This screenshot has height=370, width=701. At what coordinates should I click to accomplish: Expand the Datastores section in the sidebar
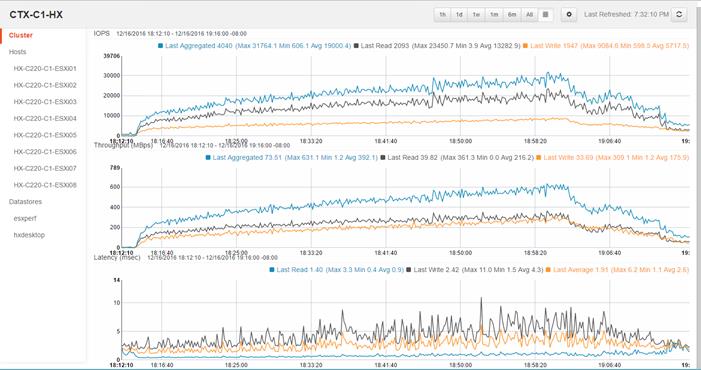[25, 202]
